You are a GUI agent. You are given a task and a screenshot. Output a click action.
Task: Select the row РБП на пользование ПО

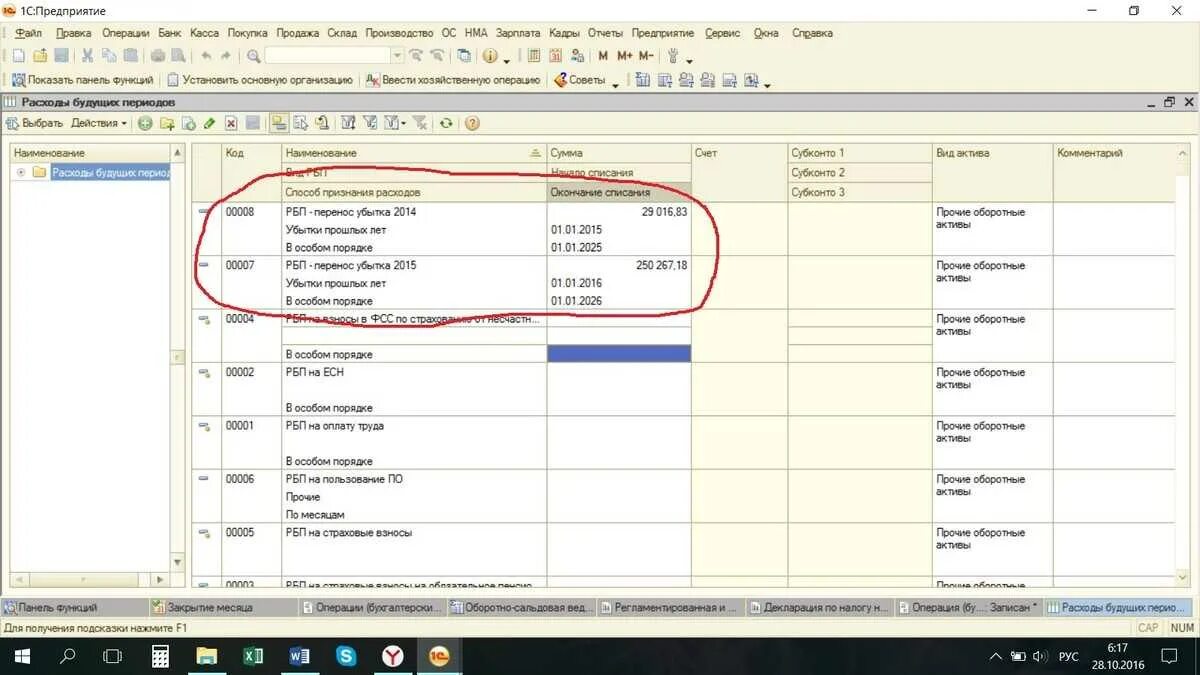tap(684, 497)
